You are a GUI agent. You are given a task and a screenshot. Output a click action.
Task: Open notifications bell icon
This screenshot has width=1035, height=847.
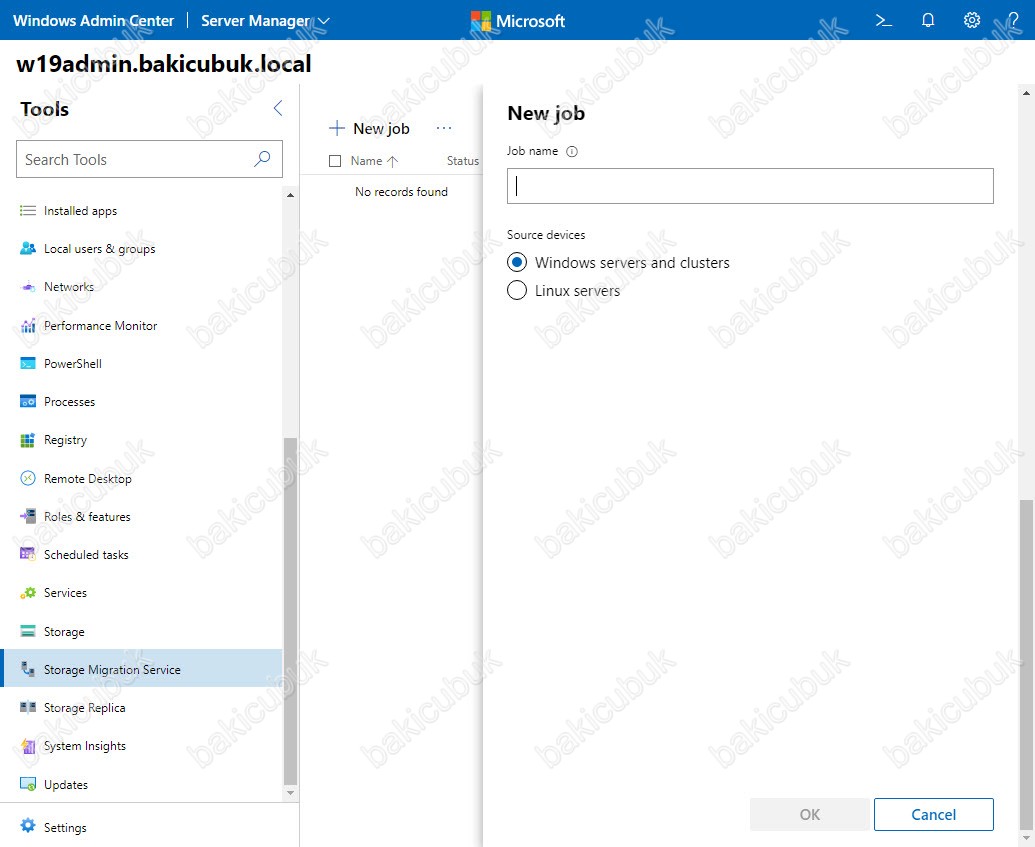click(x=927, y=20)
